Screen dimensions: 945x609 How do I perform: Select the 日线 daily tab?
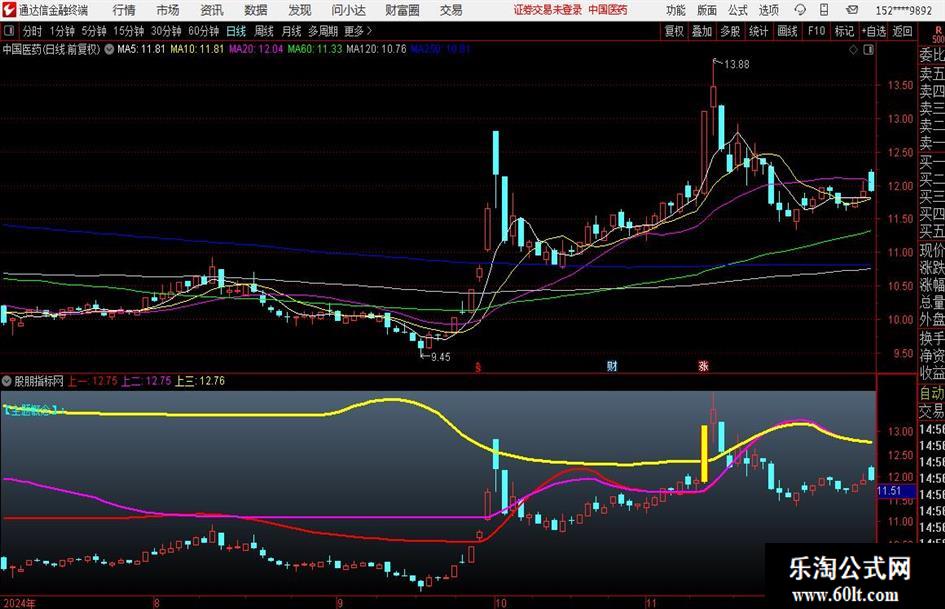tap(236, 31)
